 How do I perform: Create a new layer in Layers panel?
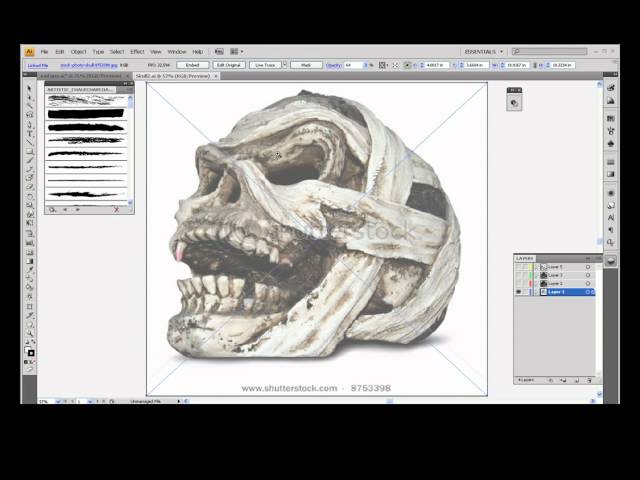576,380
